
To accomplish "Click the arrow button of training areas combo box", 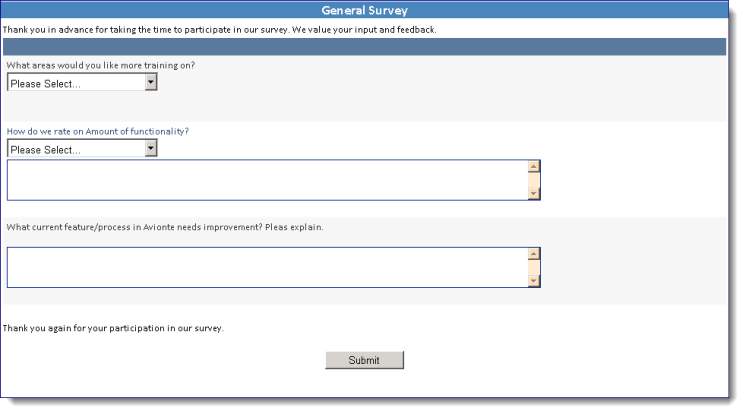I will coord(150,82).
